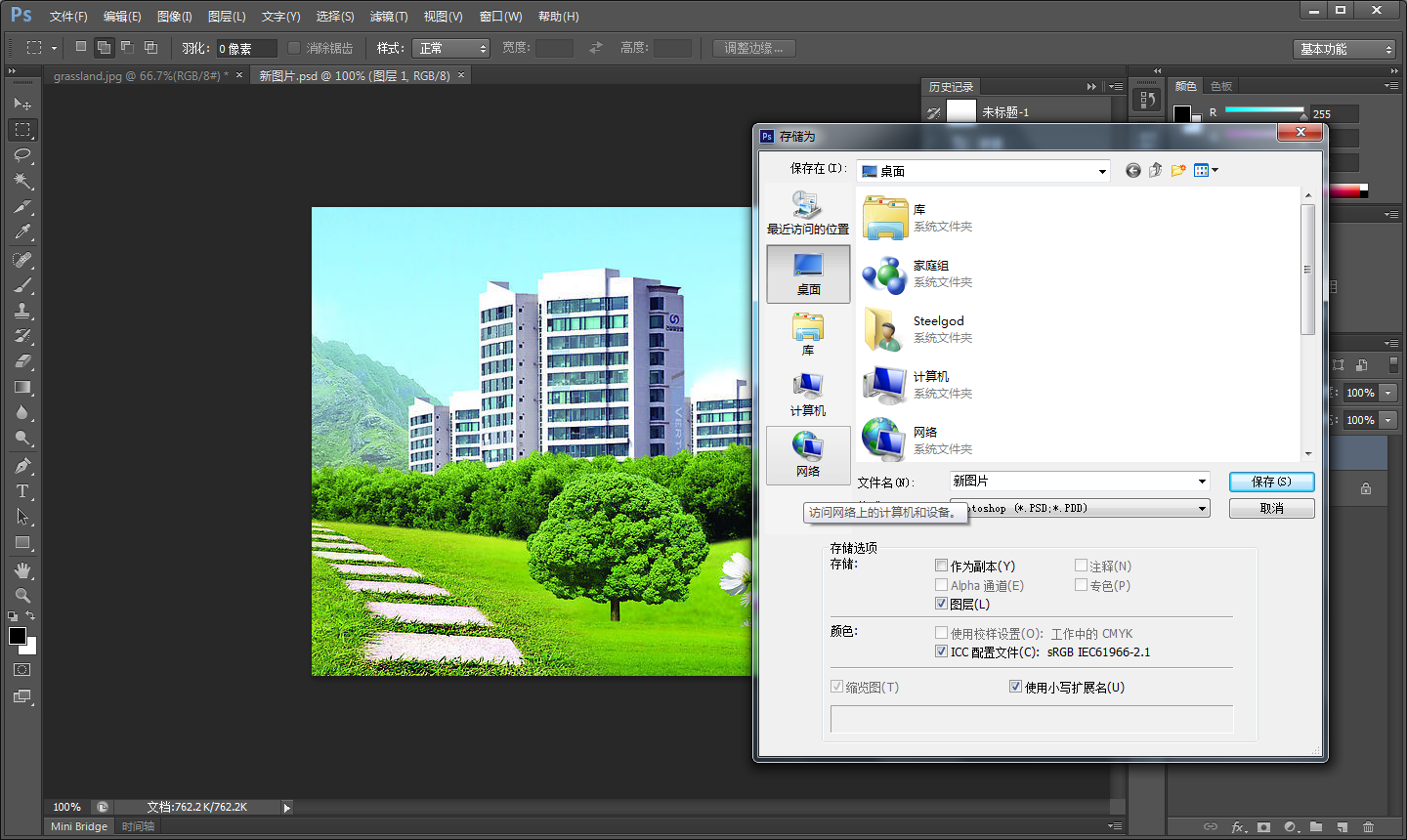
Task: Go up one folder level in Save dialog
Action: 1156,170
